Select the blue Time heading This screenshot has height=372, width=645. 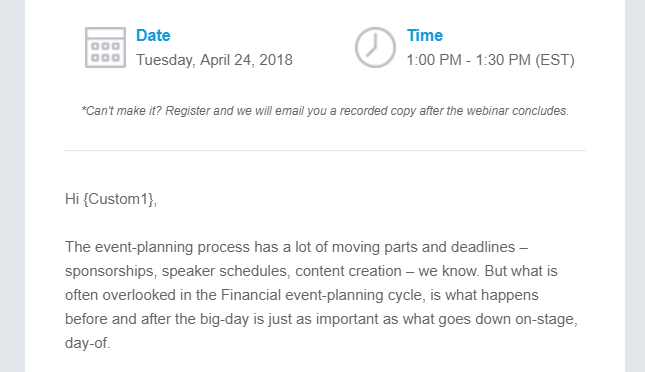[425, 35]
